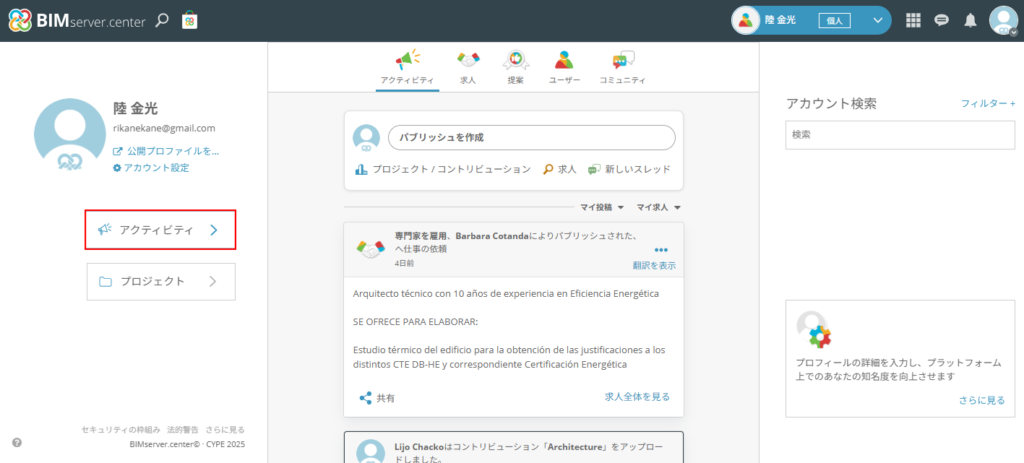
Task: Open user avatar menu in header
Action: click(1003, 20)
